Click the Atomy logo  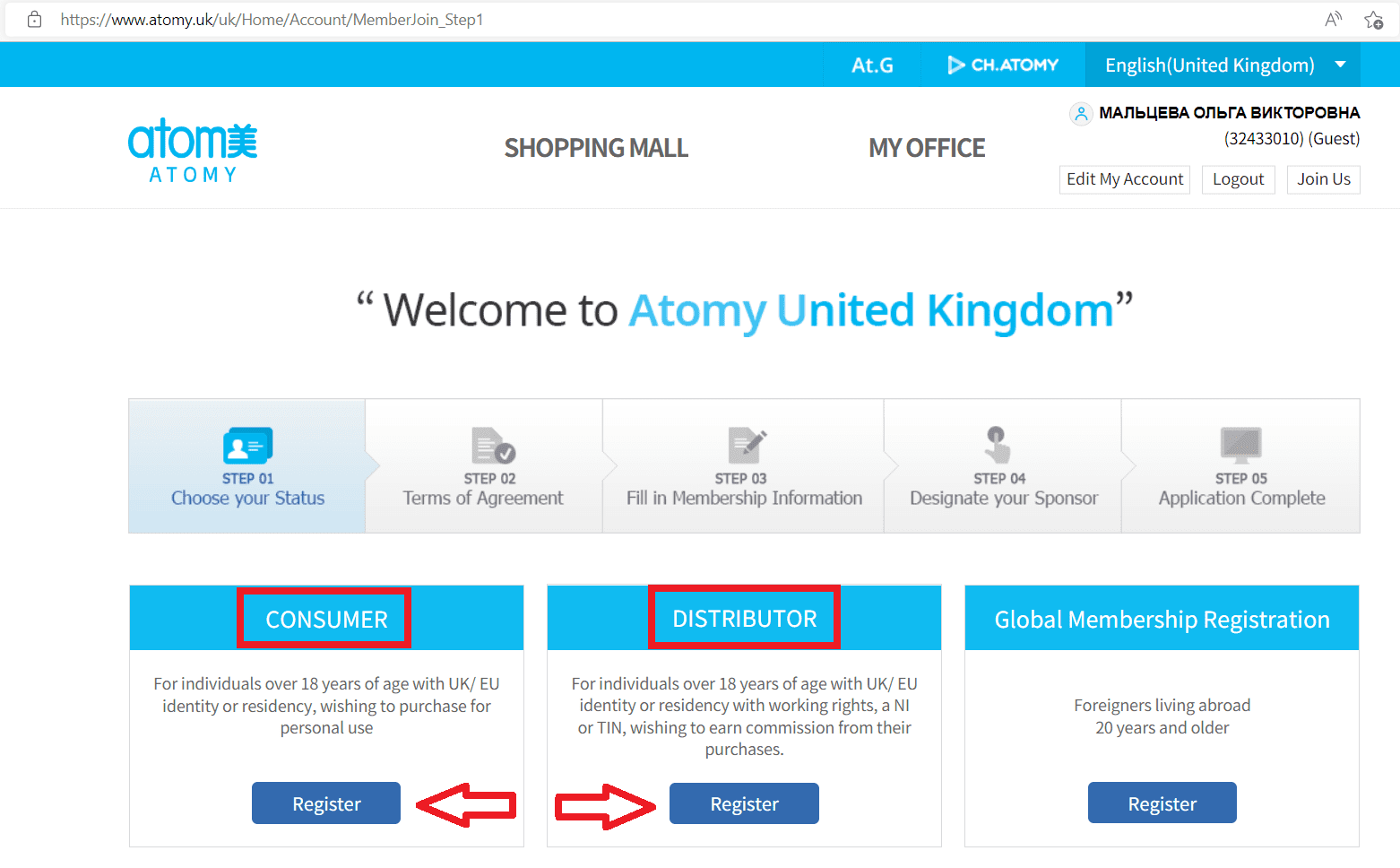[193, 151]
